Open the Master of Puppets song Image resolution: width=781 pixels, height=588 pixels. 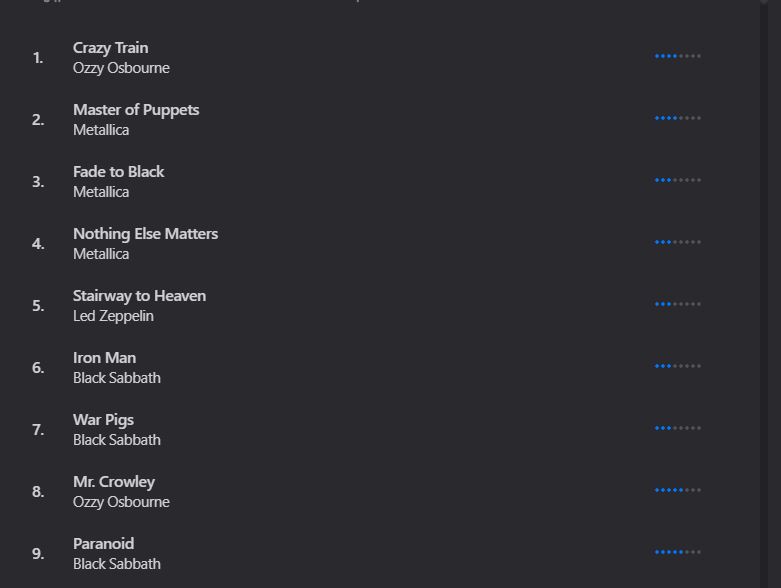tap(136, 110)
